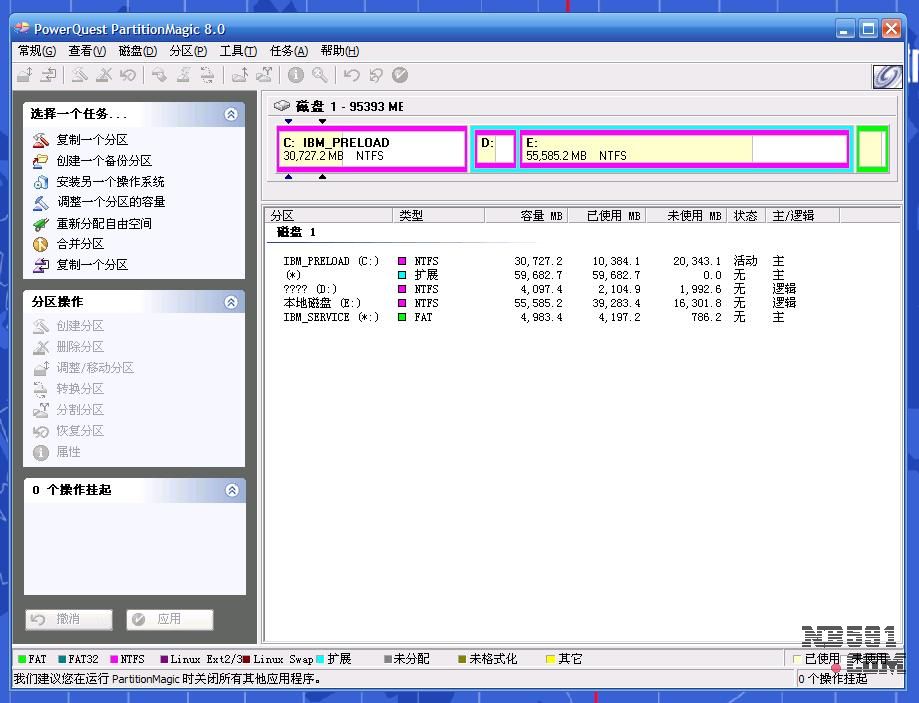Choose the 调整一个分区的容量 task icon

pos(40,203)
